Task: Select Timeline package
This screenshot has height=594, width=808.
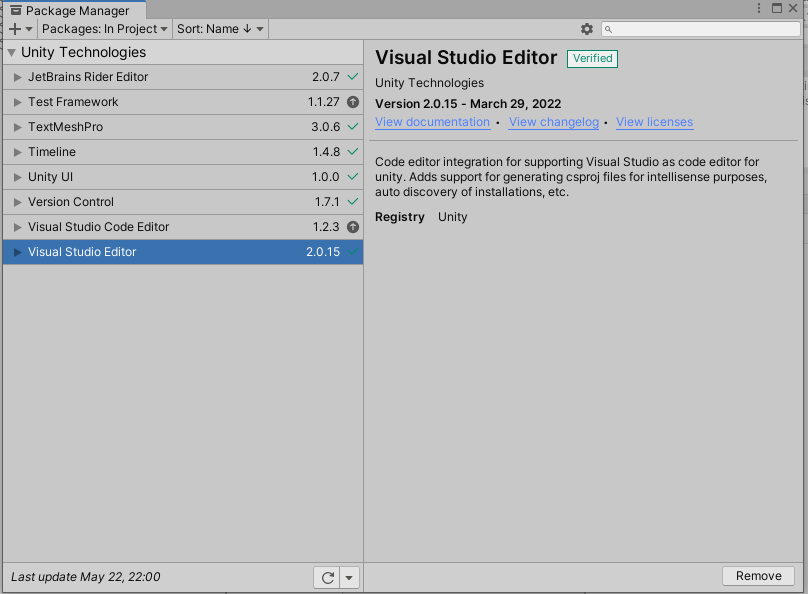Action: [x=183, y=152]
